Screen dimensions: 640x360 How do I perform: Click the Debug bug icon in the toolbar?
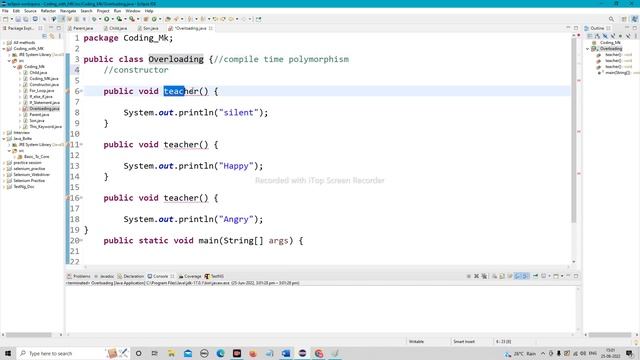tap(94, 19)
